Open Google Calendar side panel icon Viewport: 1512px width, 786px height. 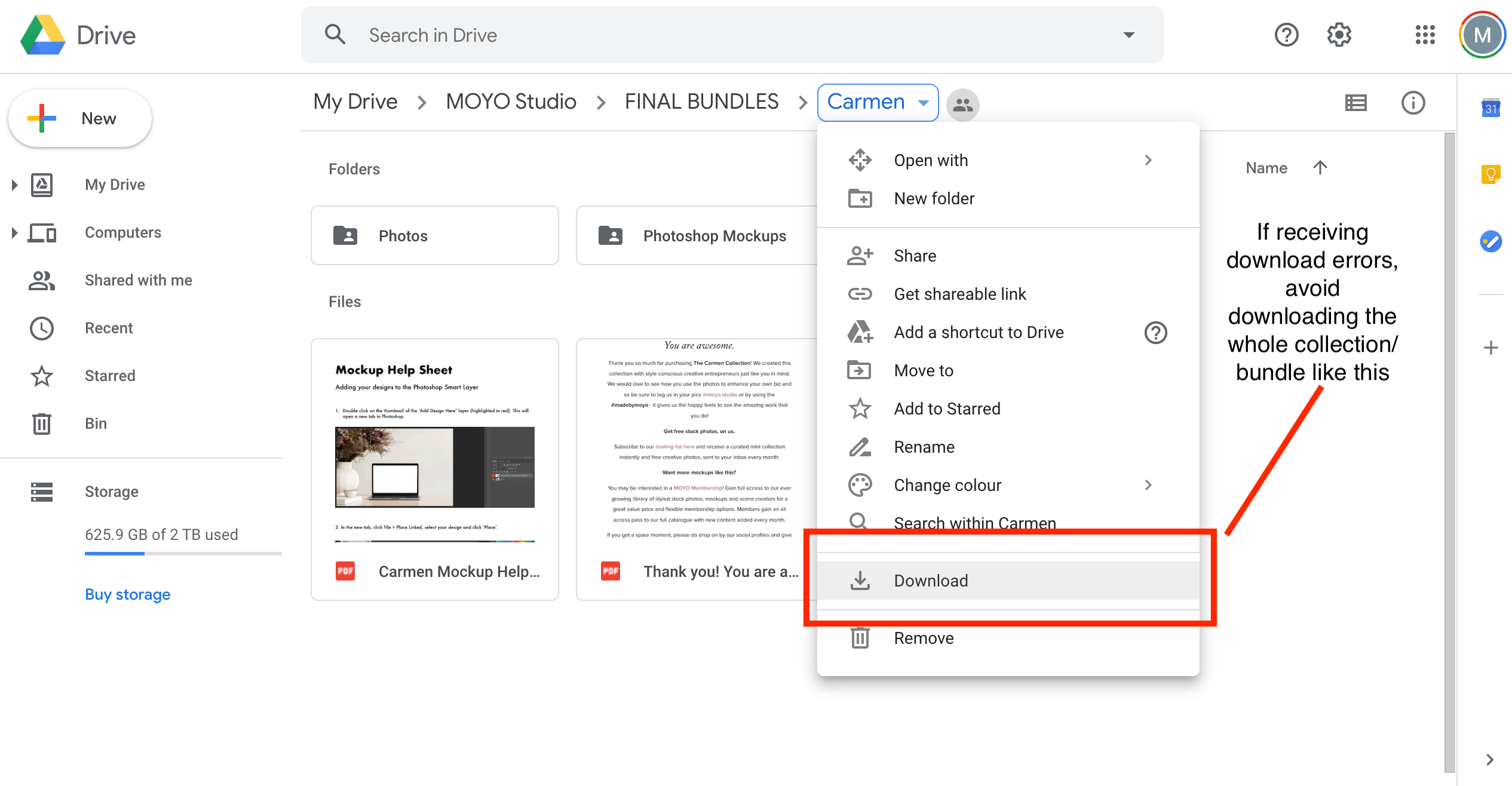point(1490,108)
